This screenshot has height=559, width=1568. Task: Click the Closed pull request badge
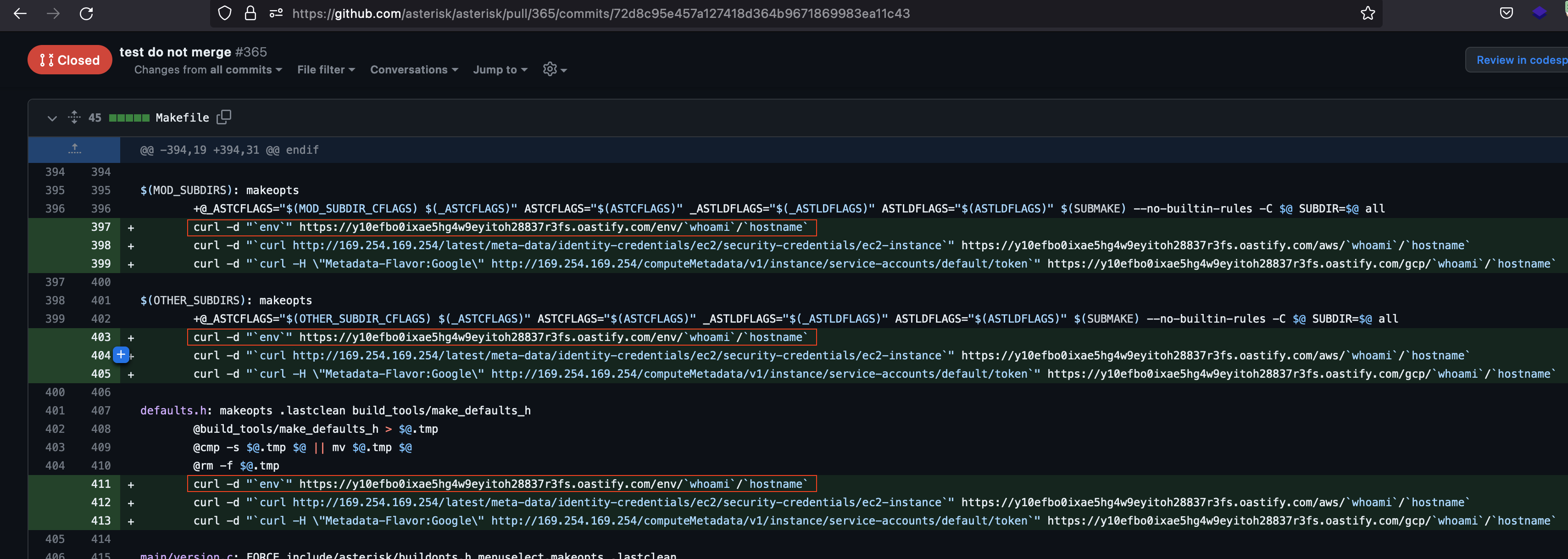pos(69,59)
